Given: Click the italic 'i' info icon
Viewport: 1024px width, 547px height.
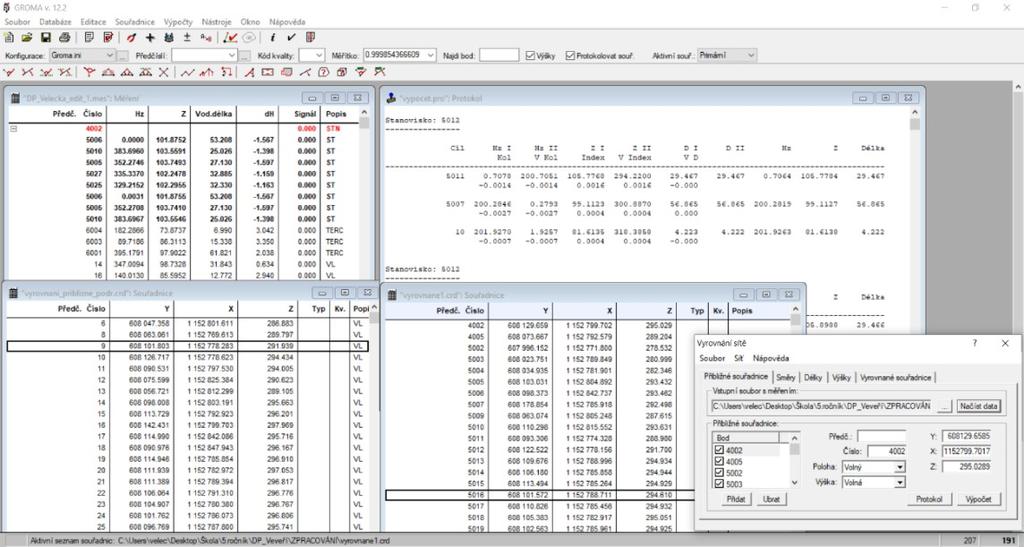Looking at the screenshot, I should 272,38.
